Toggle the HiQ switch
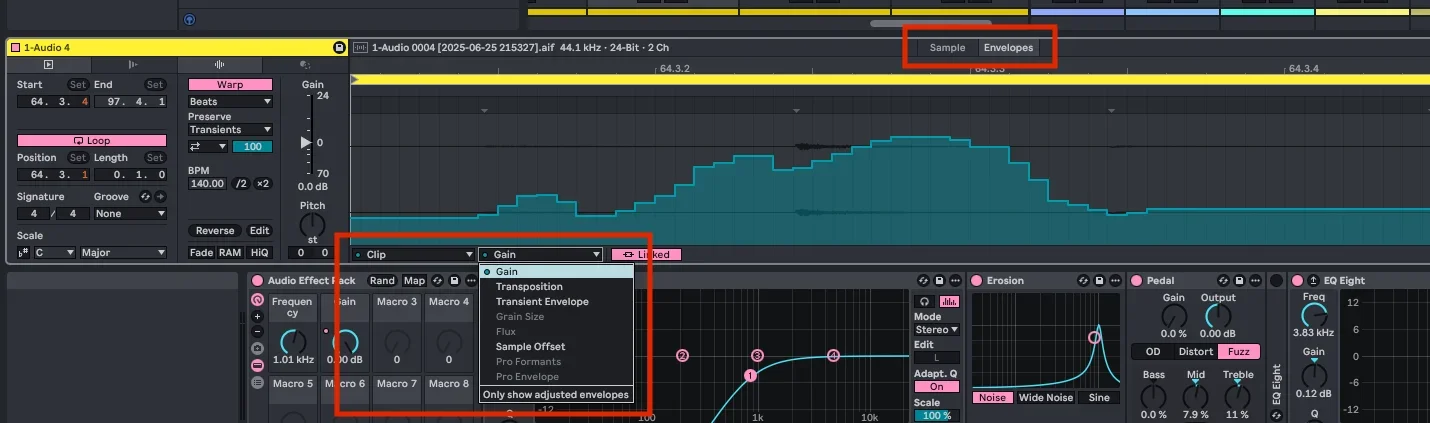The height and width of the screenshot is (423, 1430). 260,253
